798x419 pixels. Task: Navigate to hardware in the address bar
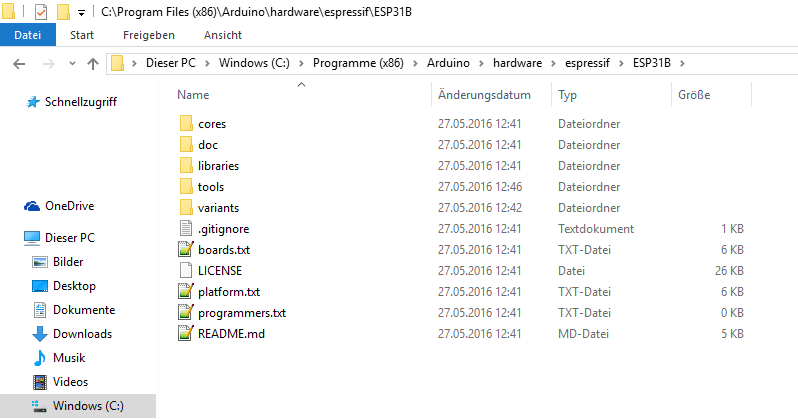518,63
